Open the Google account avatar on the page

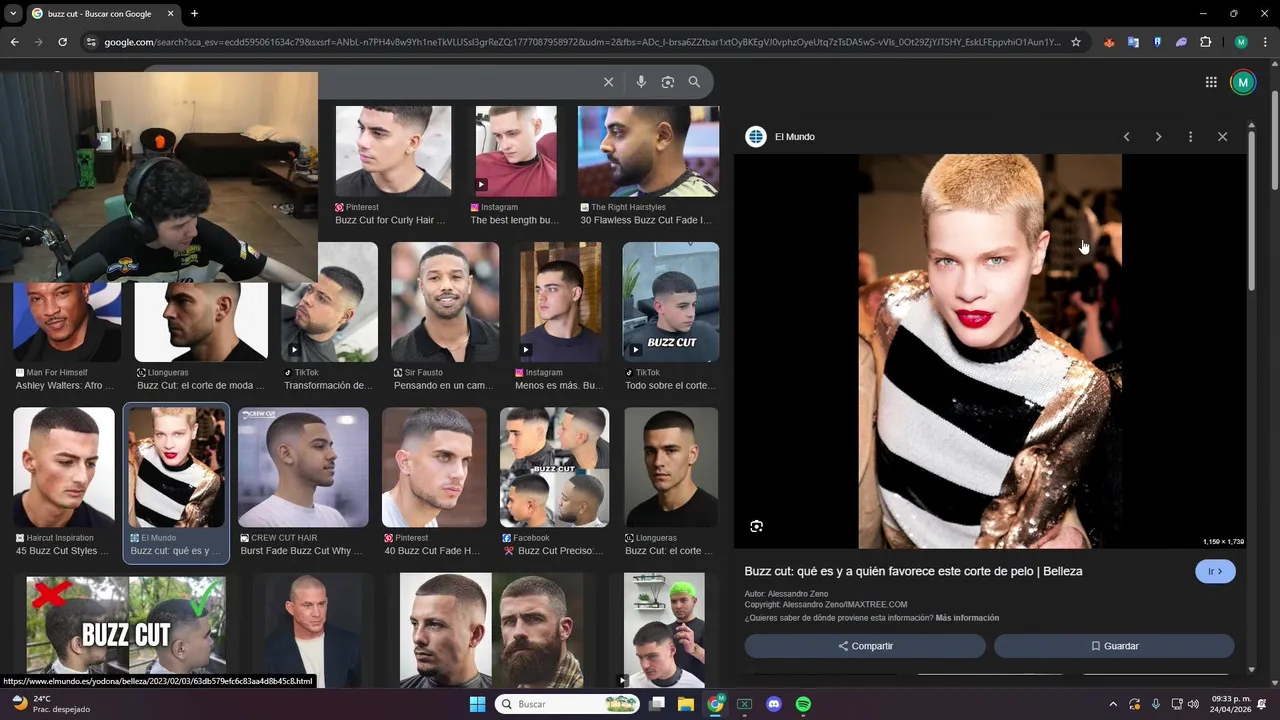click(1243, 82)
